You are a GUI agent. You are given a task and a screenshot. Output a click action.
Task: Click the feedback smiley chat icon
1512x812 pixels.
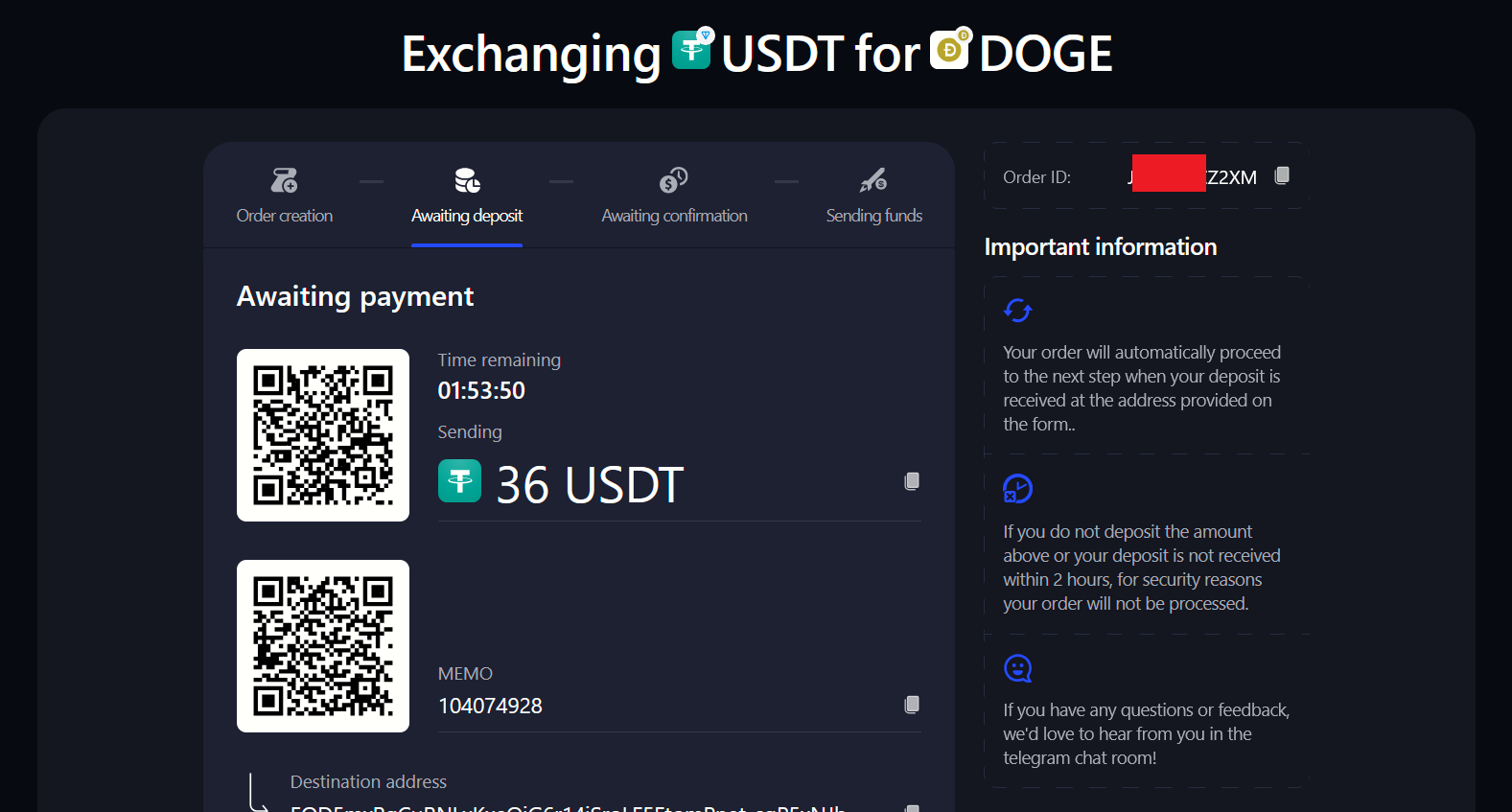[x=1017, y=668]
